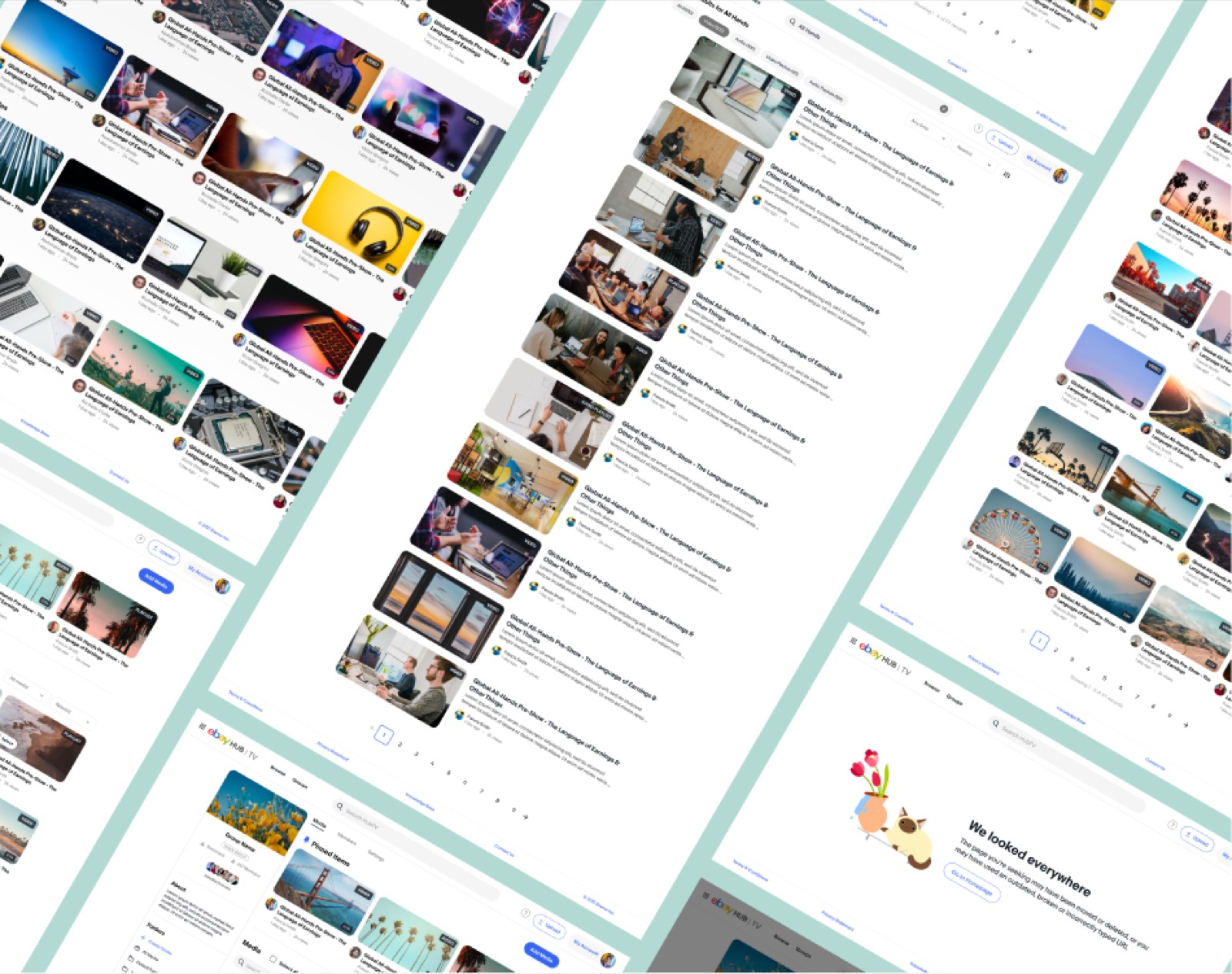Open hamburger menu on the group page

[x=203, y=725]
